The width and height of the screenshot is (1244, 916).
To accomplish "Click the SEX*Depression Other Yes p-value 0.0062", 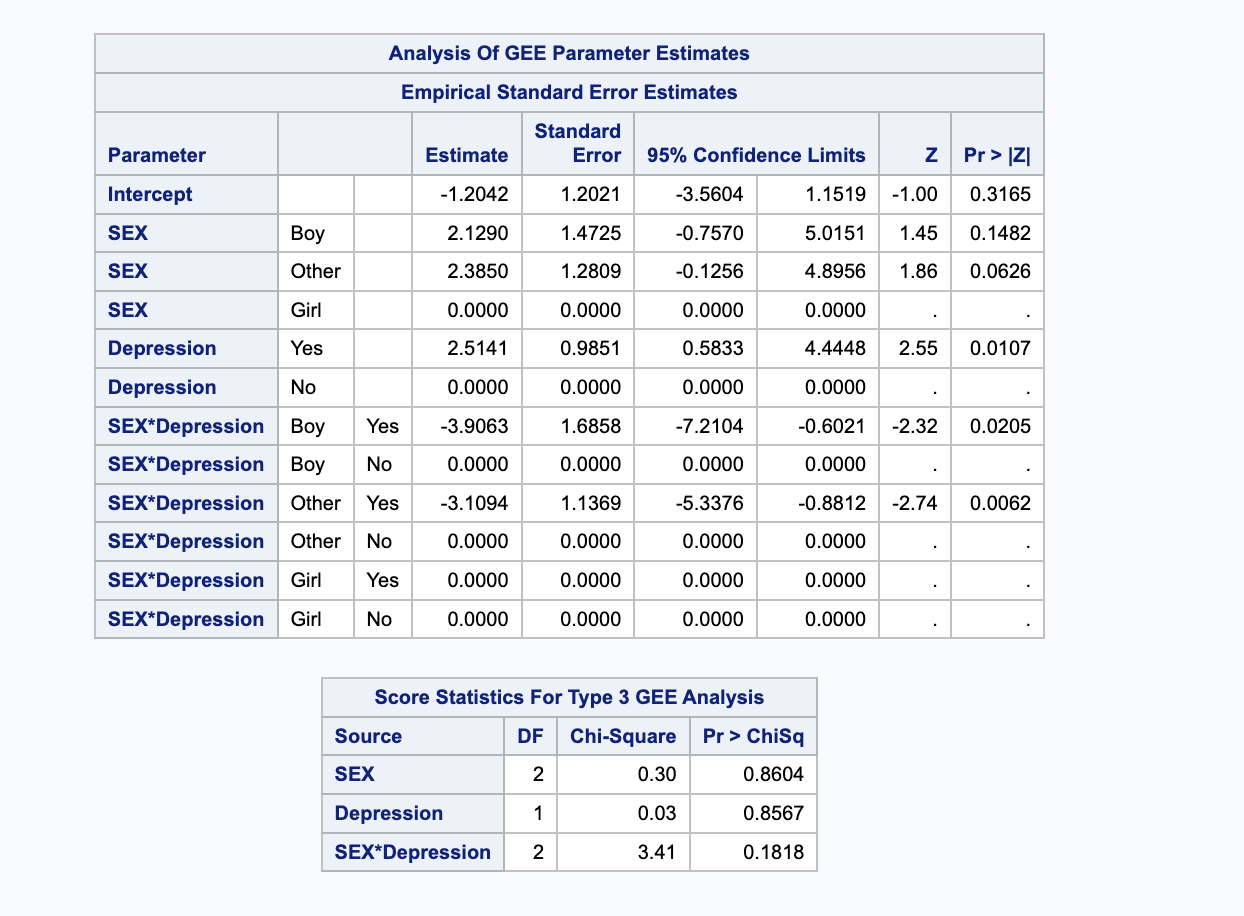I will [x=1000, y=503].
